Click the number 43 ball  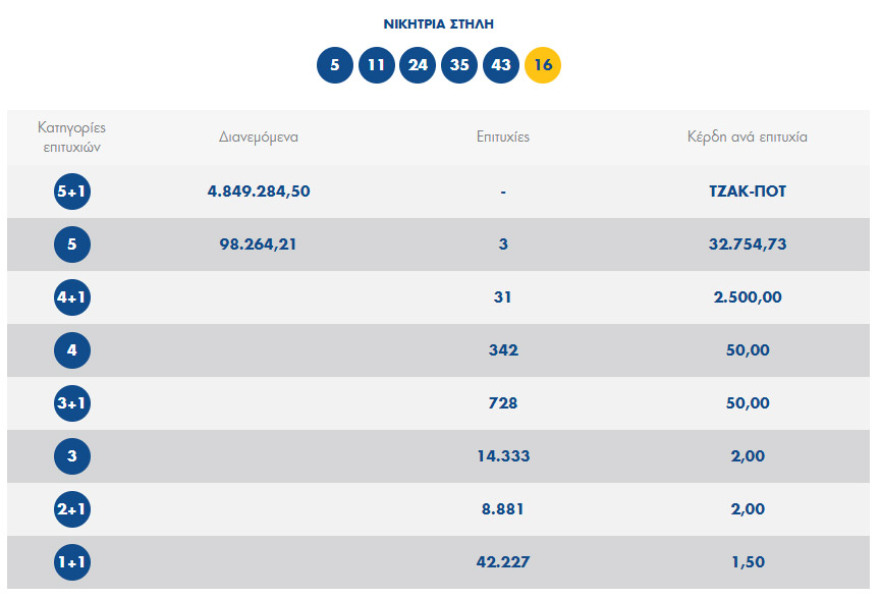pos(501,66)
